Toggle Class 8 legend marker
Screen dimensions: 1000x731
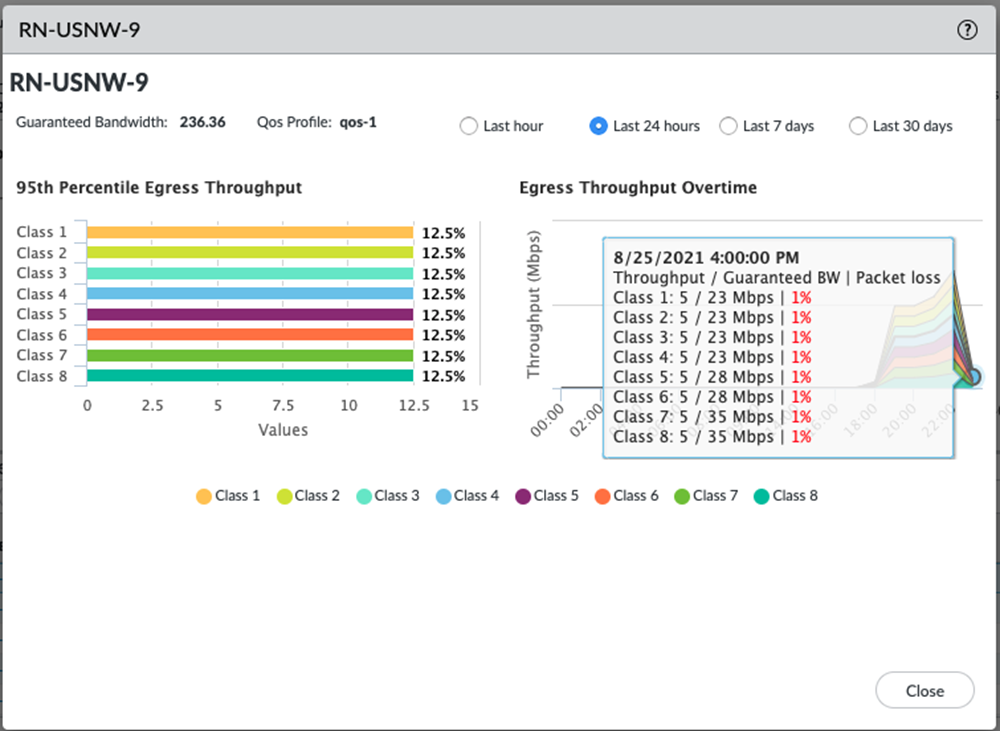761,496
